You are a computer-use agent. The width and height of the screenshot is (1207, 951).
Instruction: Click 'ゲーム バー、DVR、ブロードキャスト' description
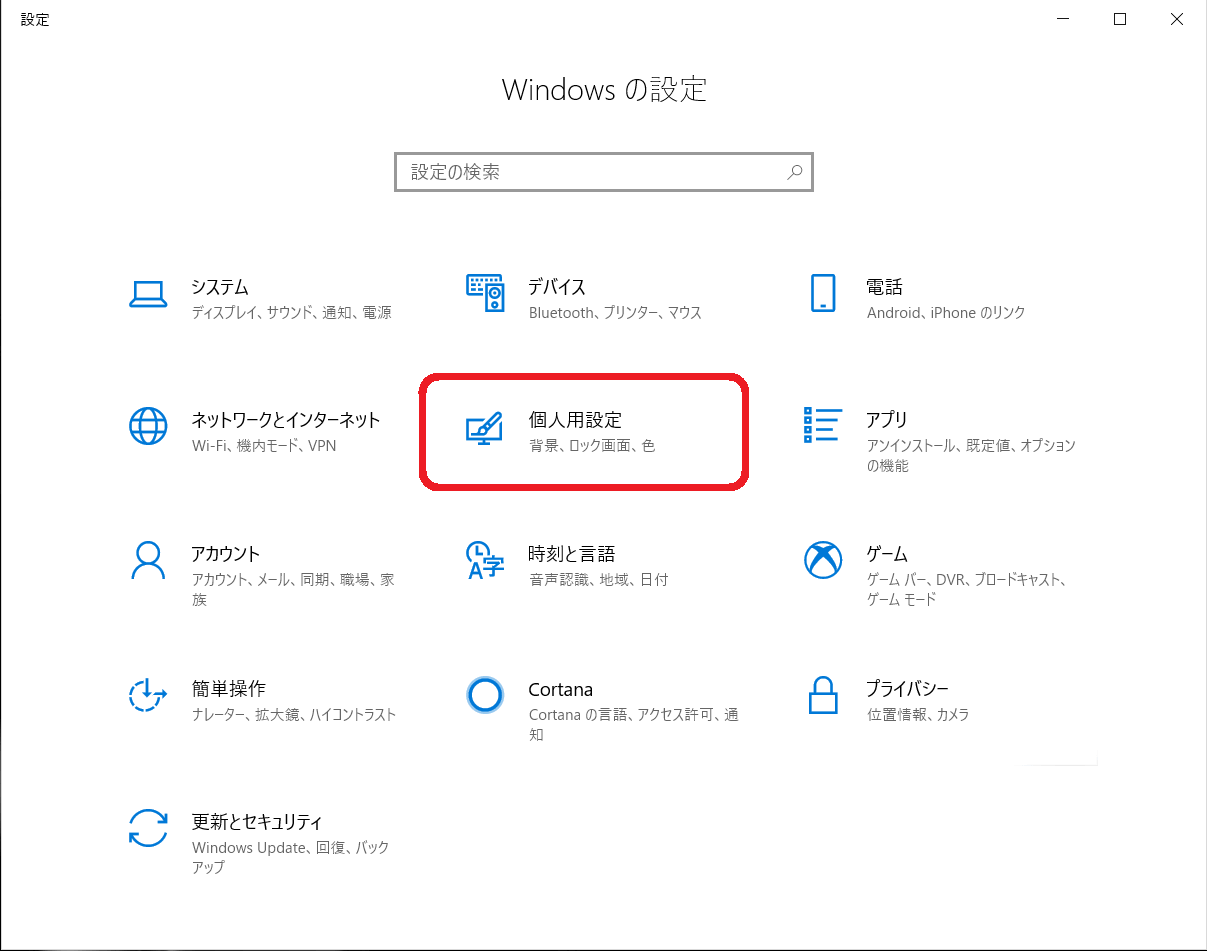(x=968, y=589)
